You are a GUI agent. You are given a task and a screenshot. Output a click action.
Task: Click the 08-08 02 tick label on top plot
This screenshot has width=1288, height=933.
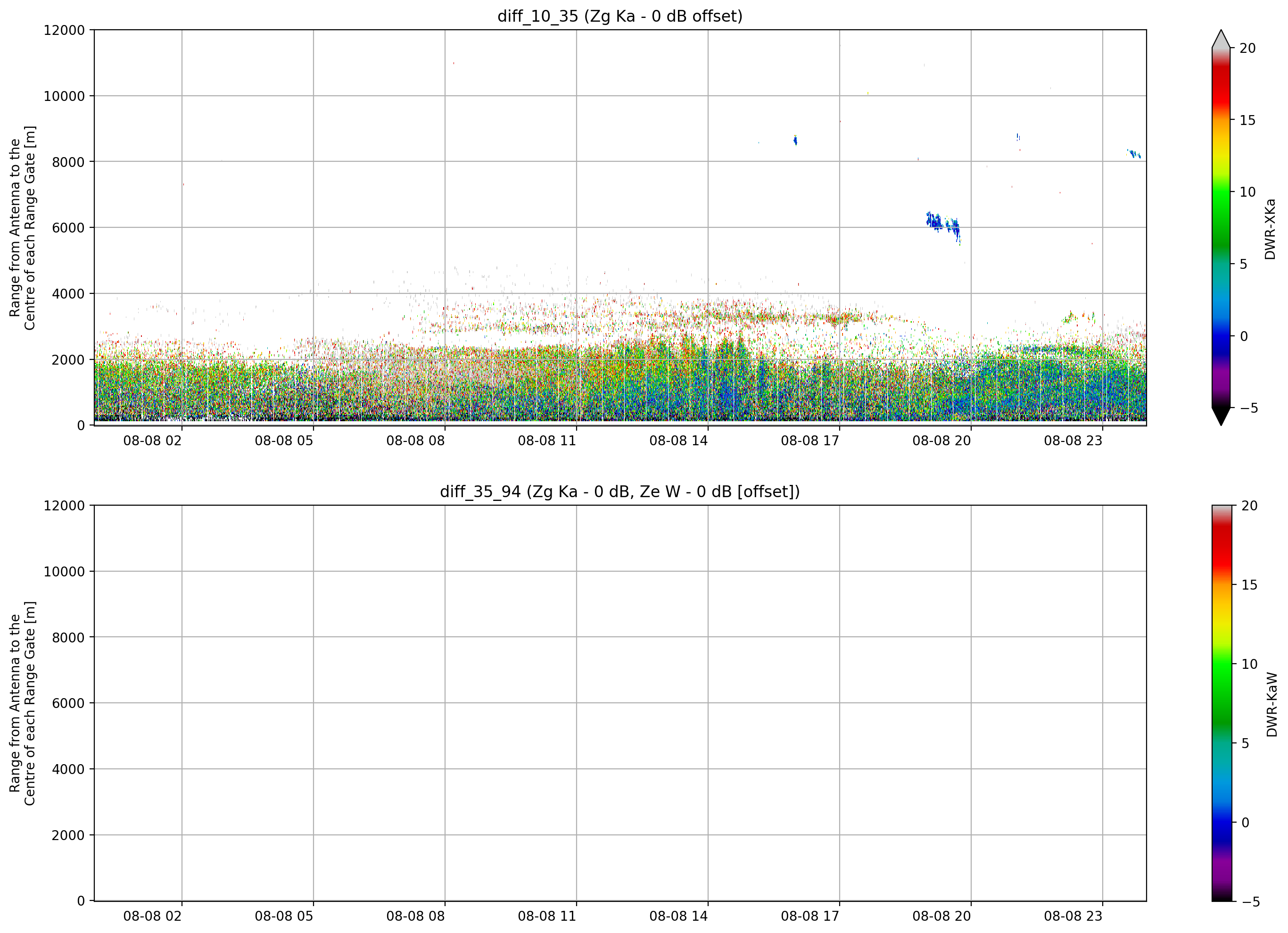coord(152,441)
